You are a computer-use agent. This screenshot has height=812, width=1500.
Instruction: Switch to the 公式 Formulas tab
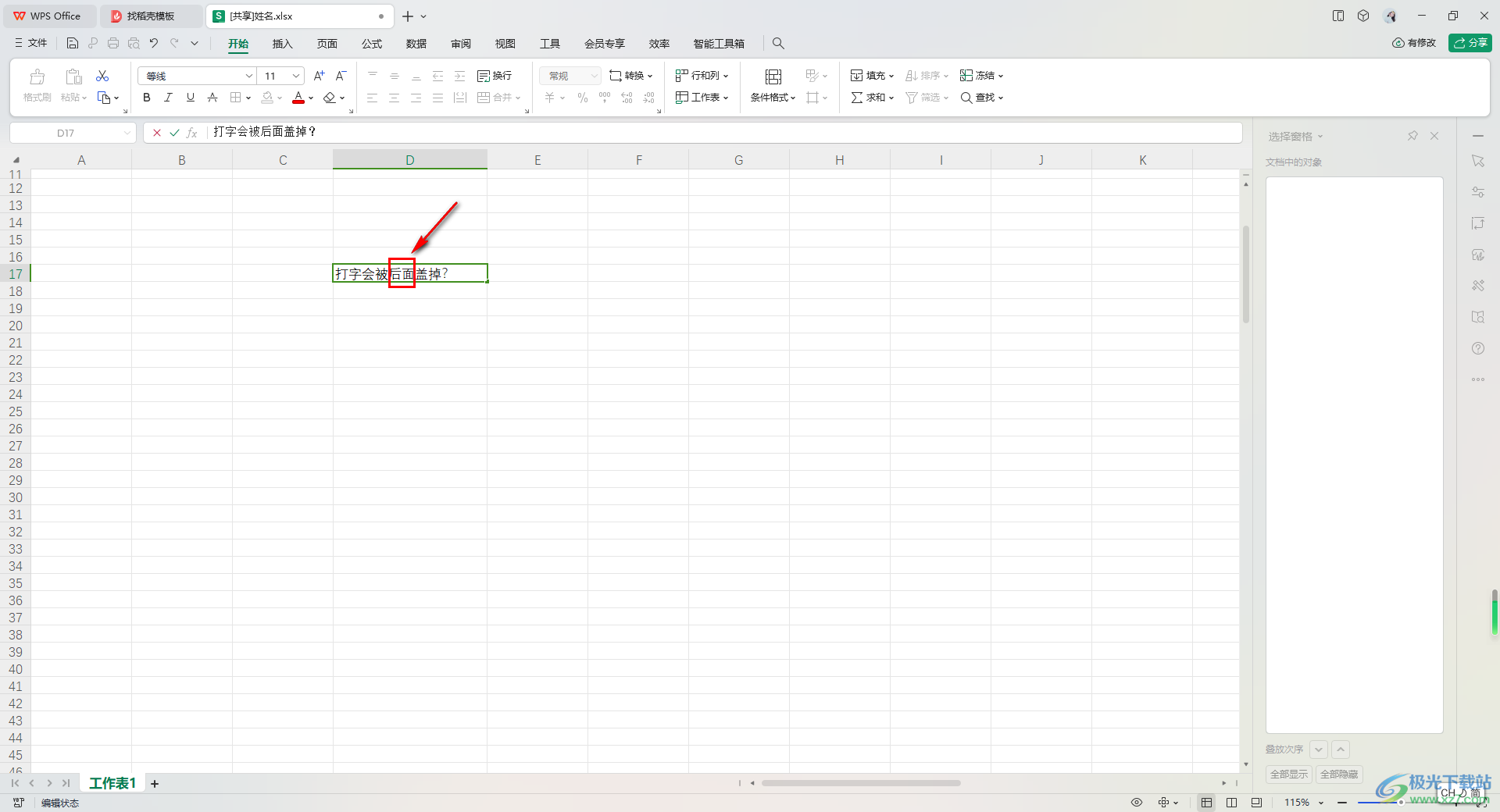click(x=372, y=44)
